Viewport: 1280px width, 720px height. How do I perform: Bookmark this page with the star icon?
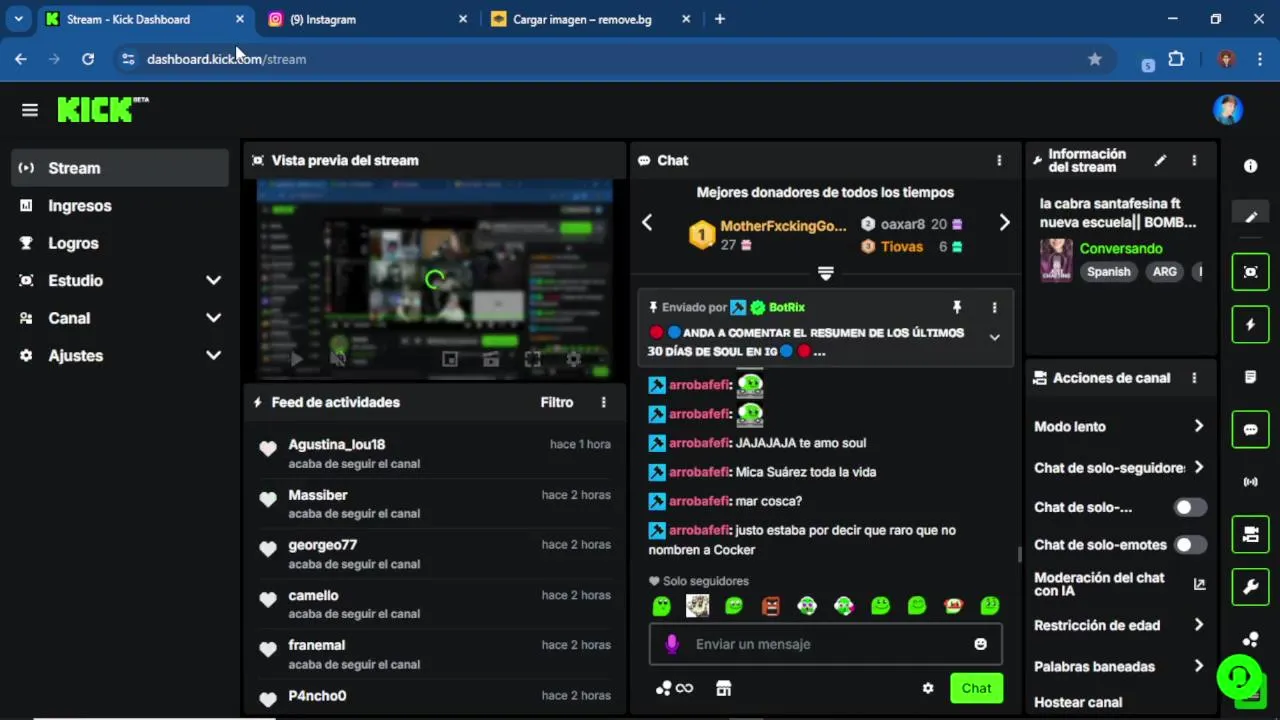click(x=1095, y=59)
